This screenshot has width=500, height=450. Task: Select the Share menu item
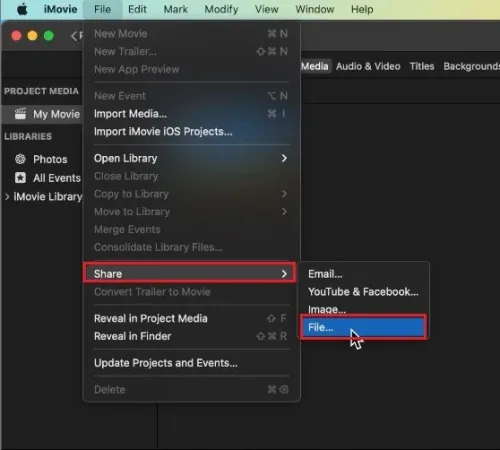[190, 274]
